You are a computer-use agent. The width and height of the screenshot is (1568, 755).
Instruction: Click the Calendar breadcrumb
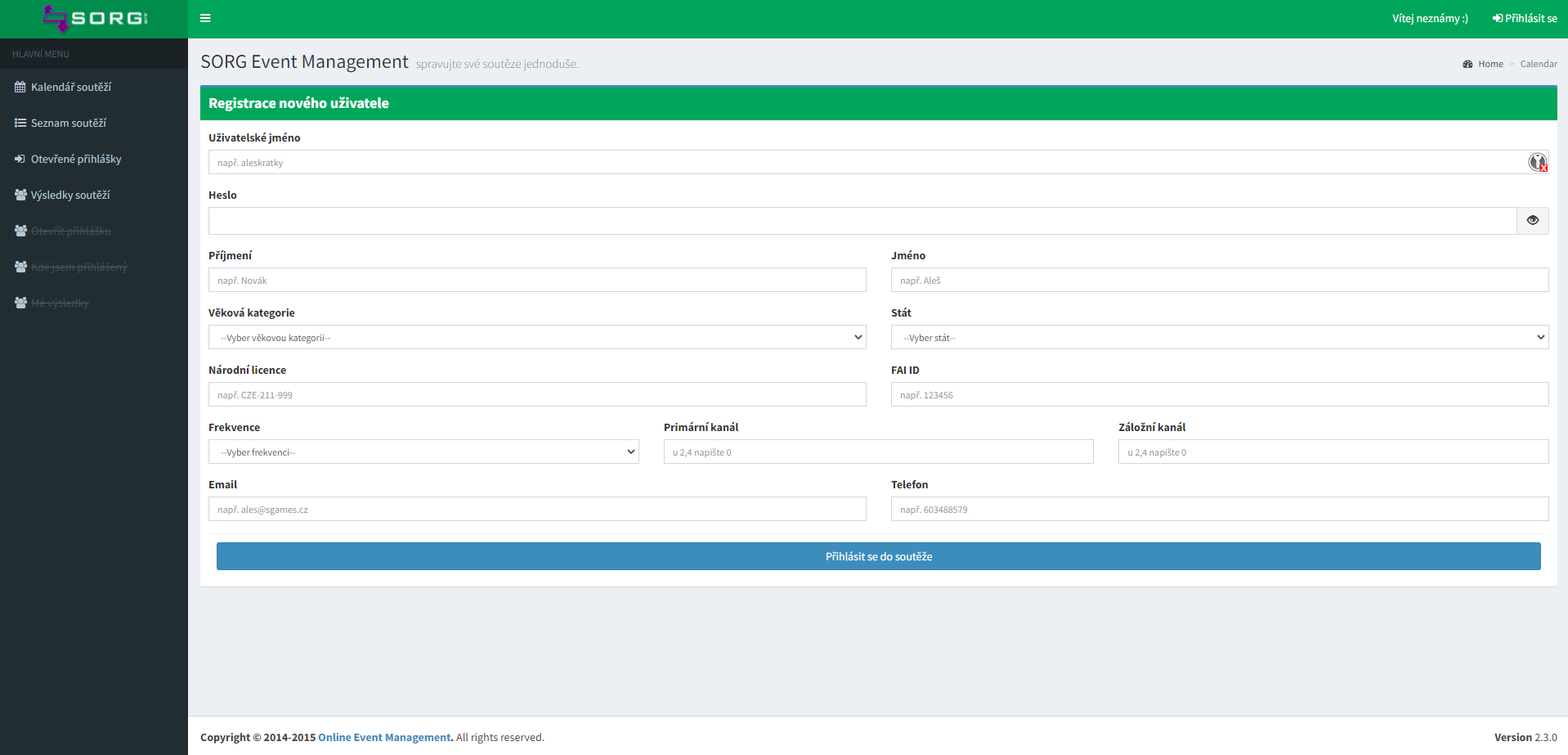coord(1539,64)
